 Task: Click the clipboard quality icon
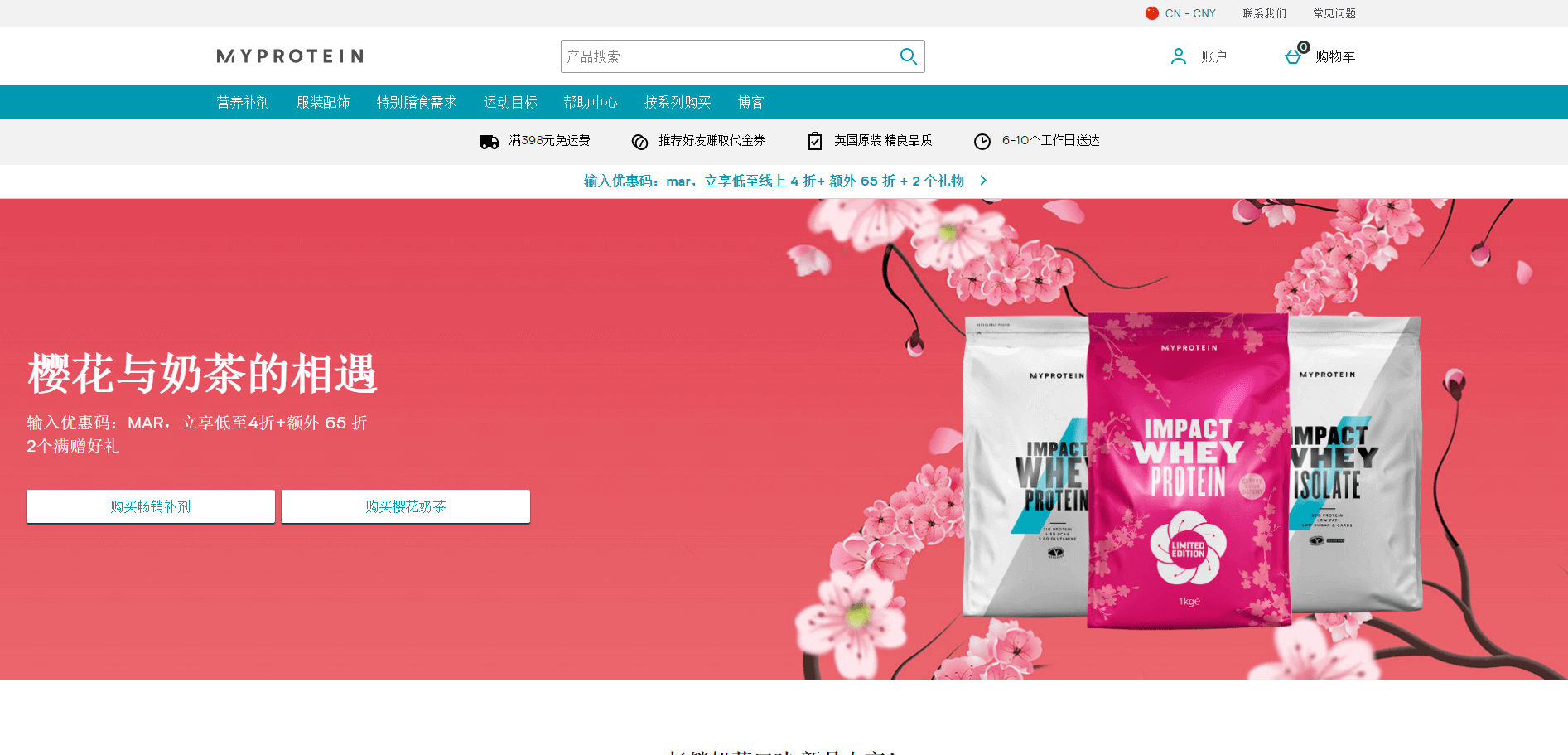[x=815, y=141]
